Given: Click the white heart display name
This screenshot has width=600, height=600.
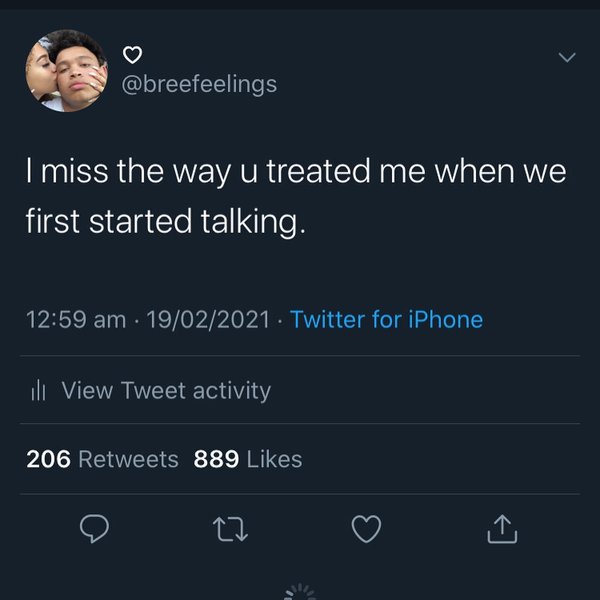Looking at the screenshot, I should point(133,54).
